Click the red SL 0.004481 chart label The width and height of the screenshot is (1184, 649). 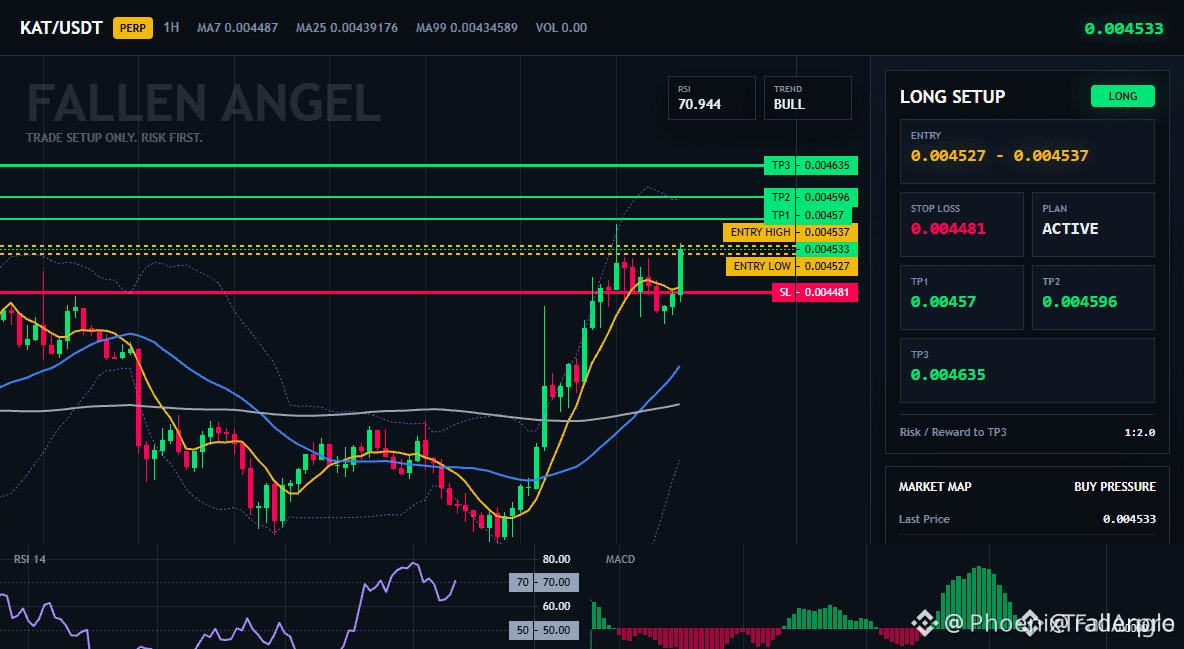pyautogui.click(x=815, y=292)
